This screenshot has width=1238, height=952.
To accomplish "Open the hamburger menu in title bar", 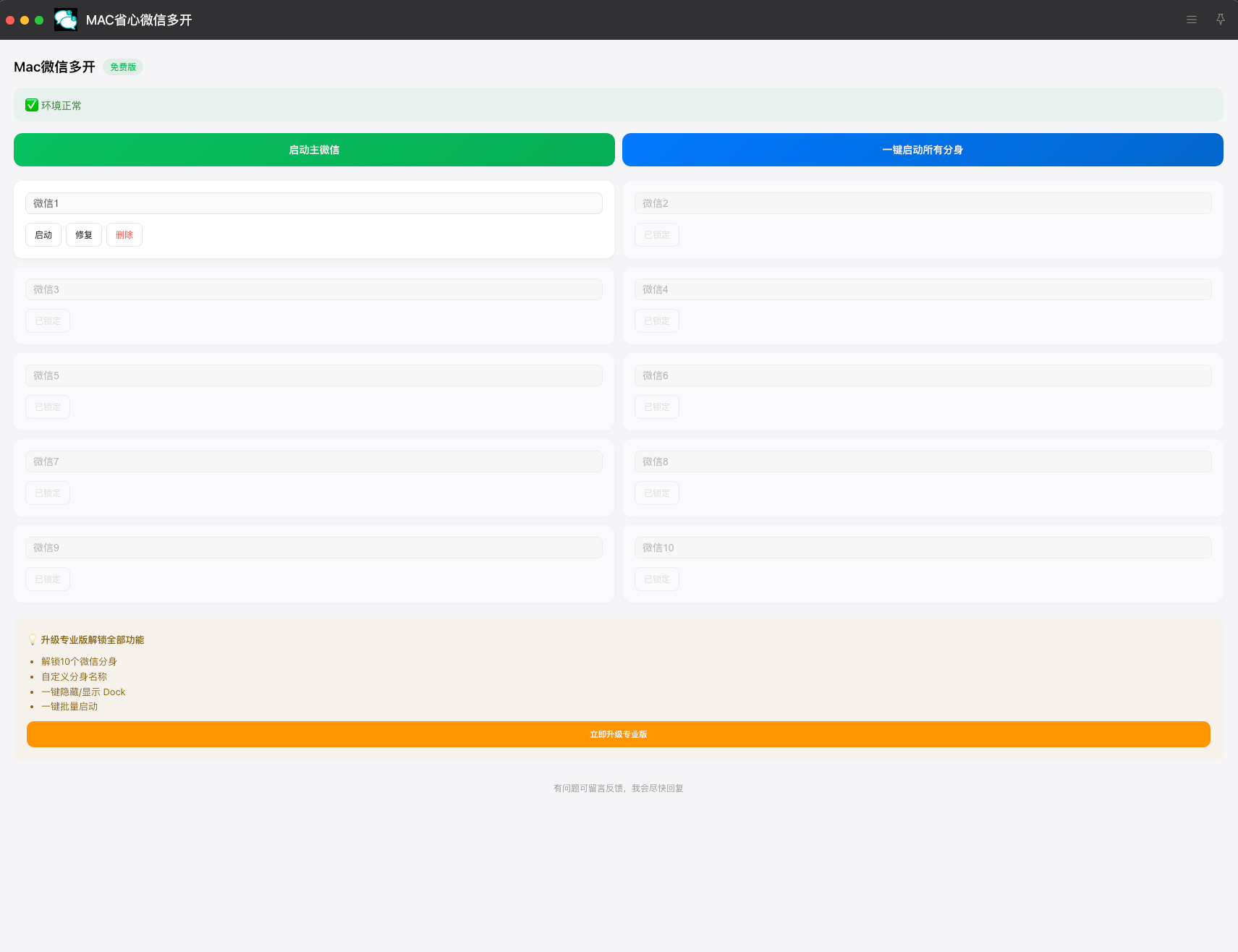I will [x=1191, y=20].
